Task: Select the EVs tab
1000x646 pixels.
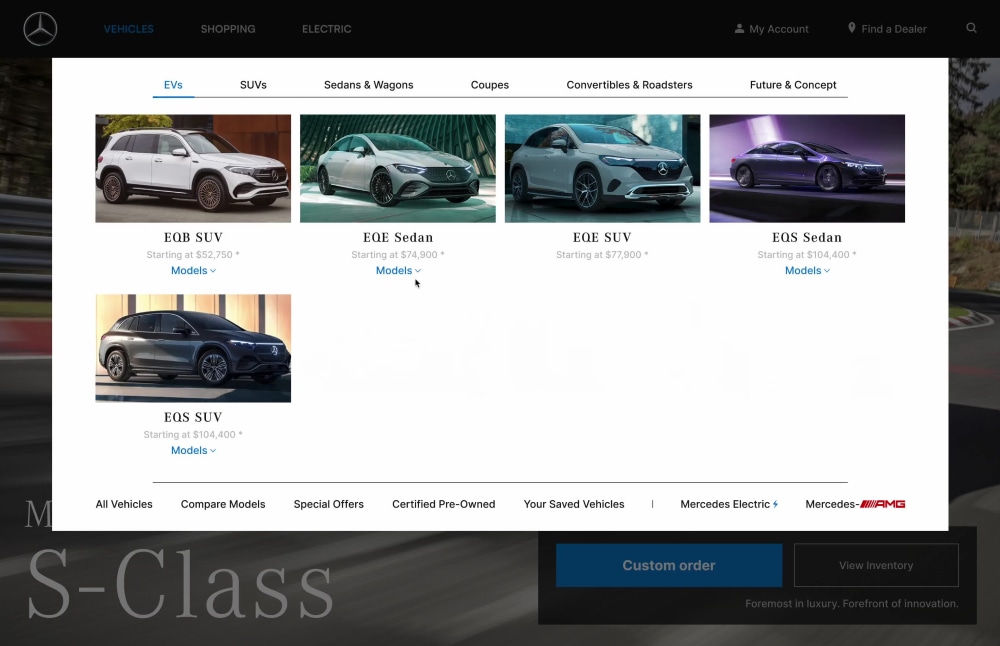Action: [173, 85]
